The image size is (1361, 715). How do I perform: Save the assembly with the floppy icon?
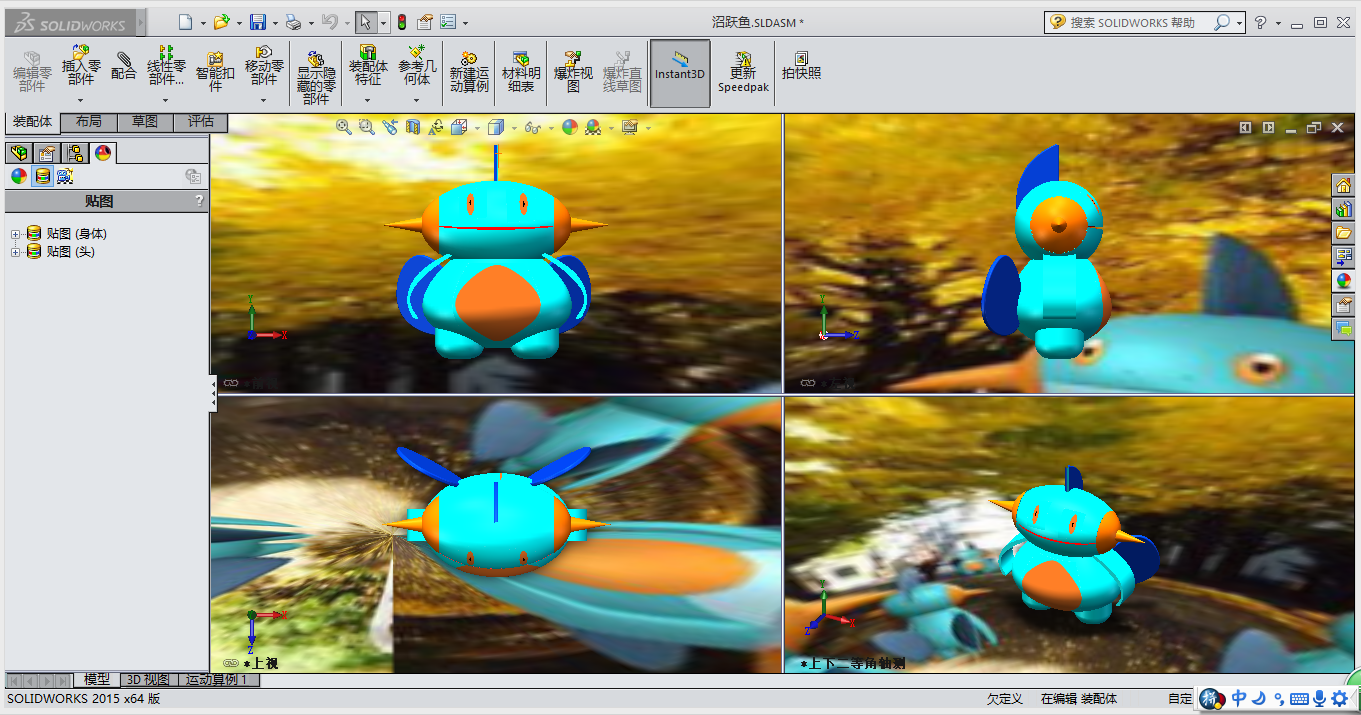click(x=258, y=22)
